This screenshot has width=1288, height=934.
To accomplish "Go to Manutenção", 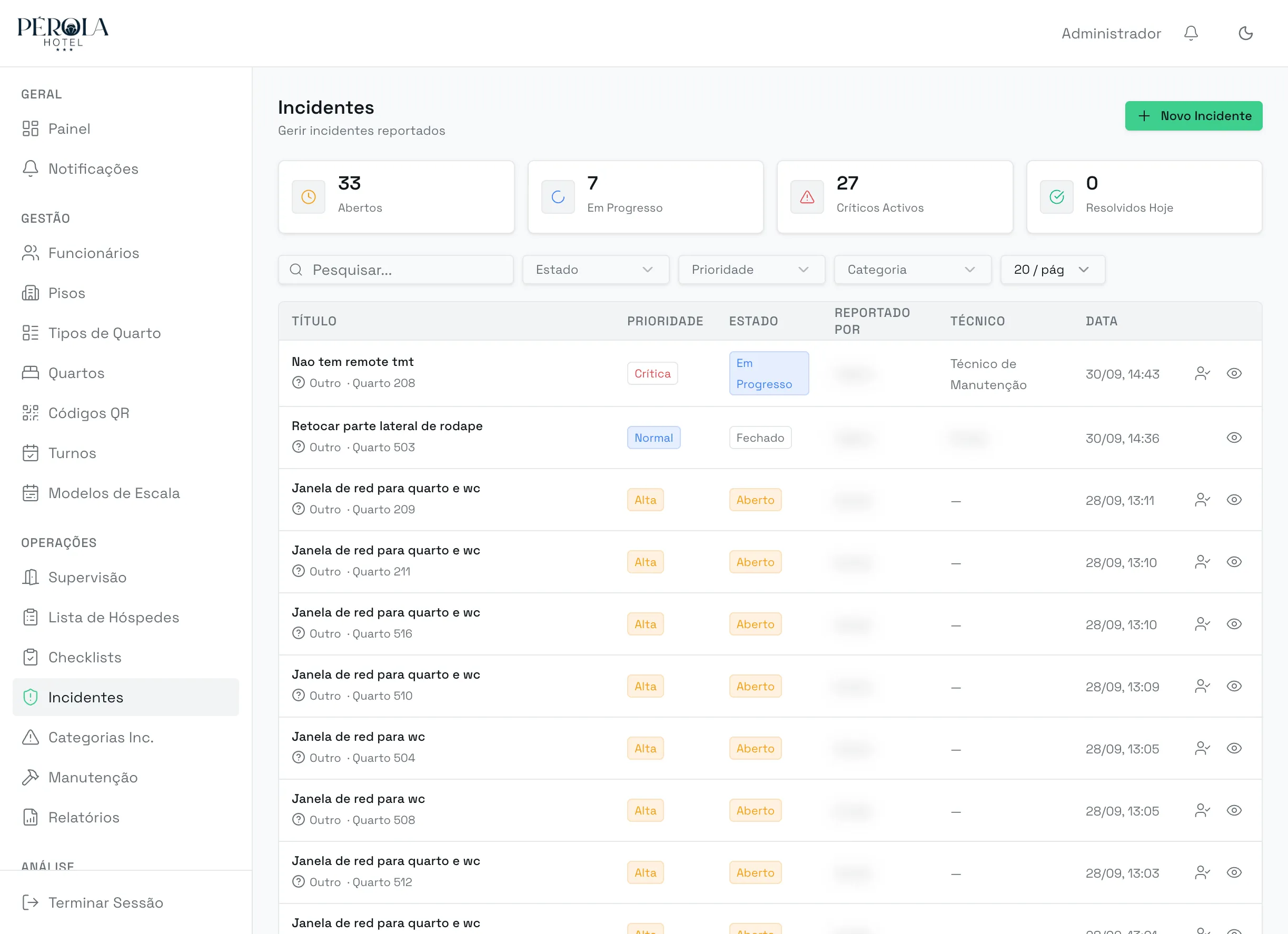I will (x=125, y=777).
